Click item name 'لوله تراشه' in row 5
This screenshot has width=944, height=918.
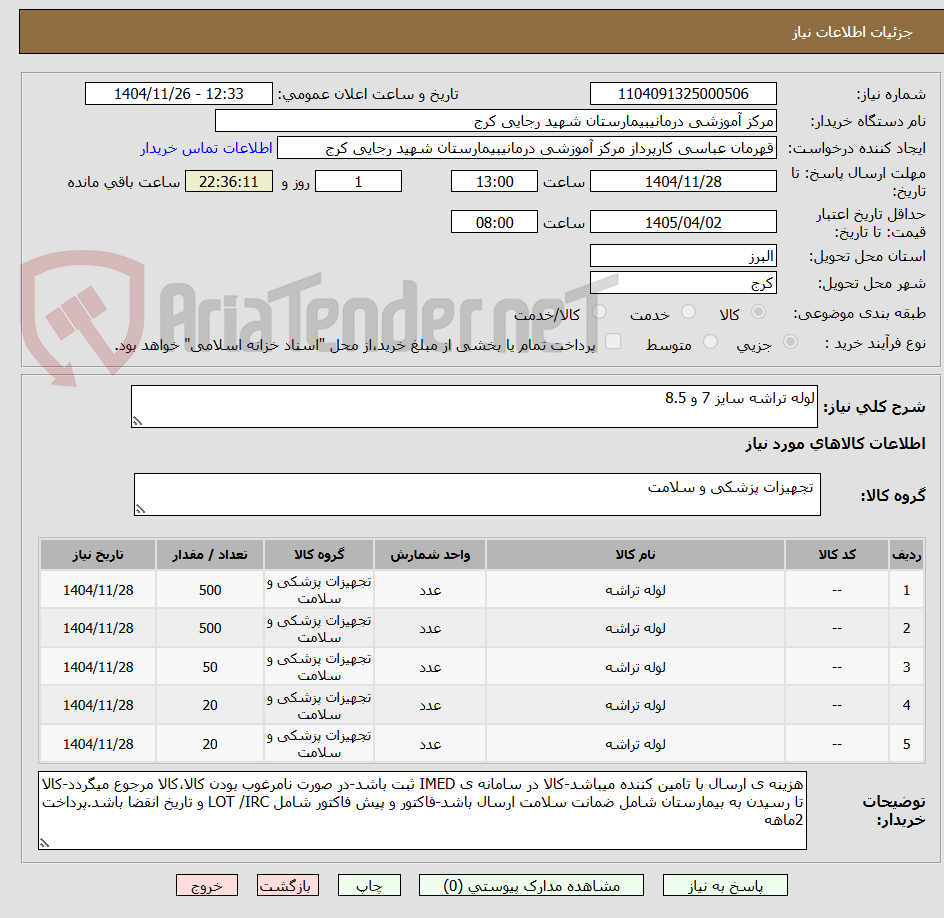point(635,745)
